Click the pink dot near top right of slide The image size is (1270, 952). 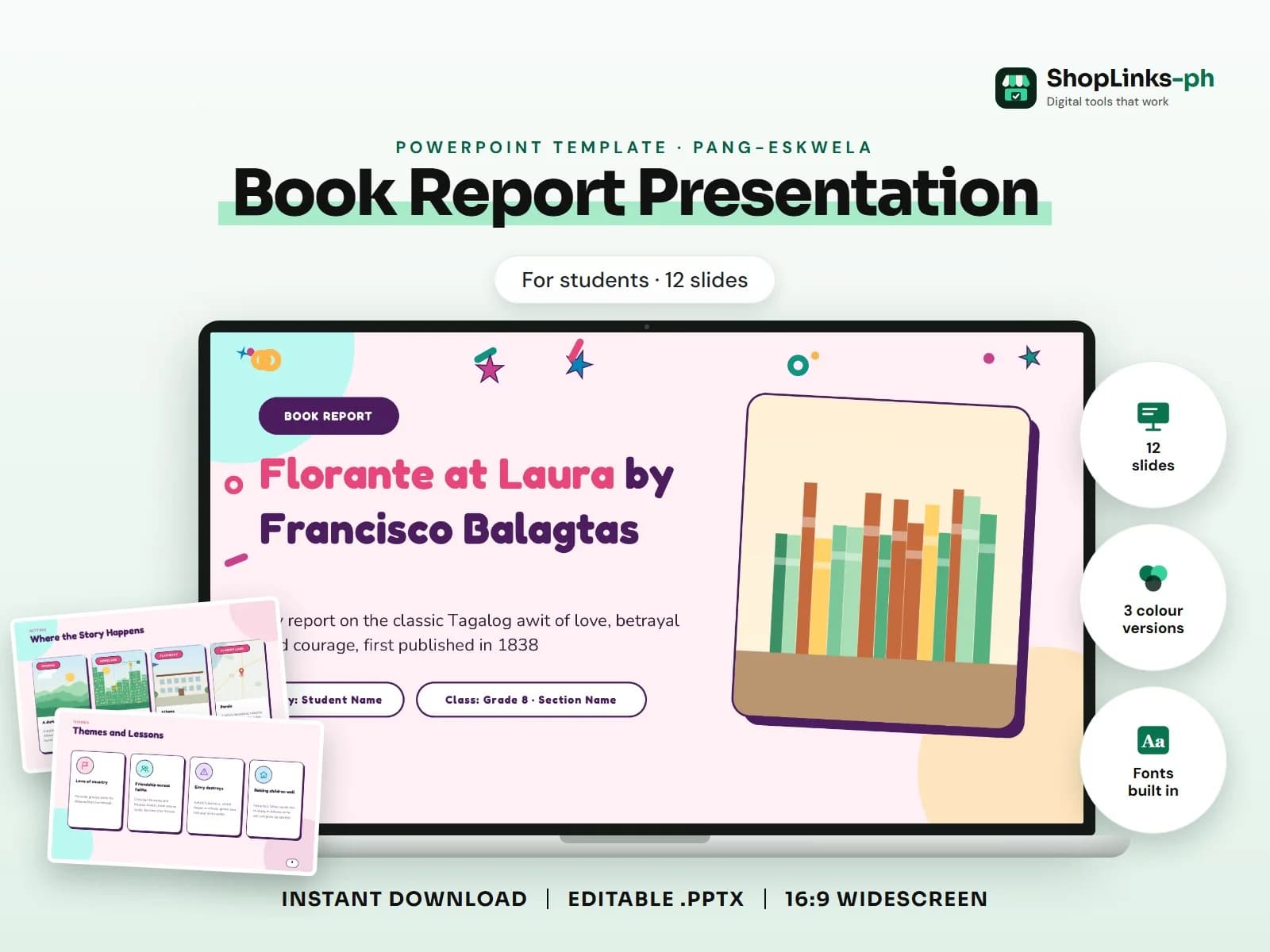(x=988, y=359)
